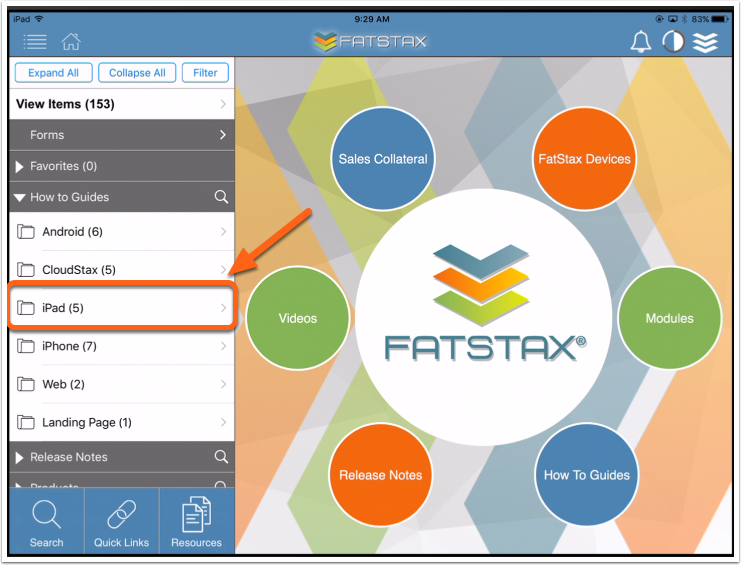This screenshot has height=565, width=741.
Task: Tap the Bluetooth icon in status bar
Action: tap(684, 19)
